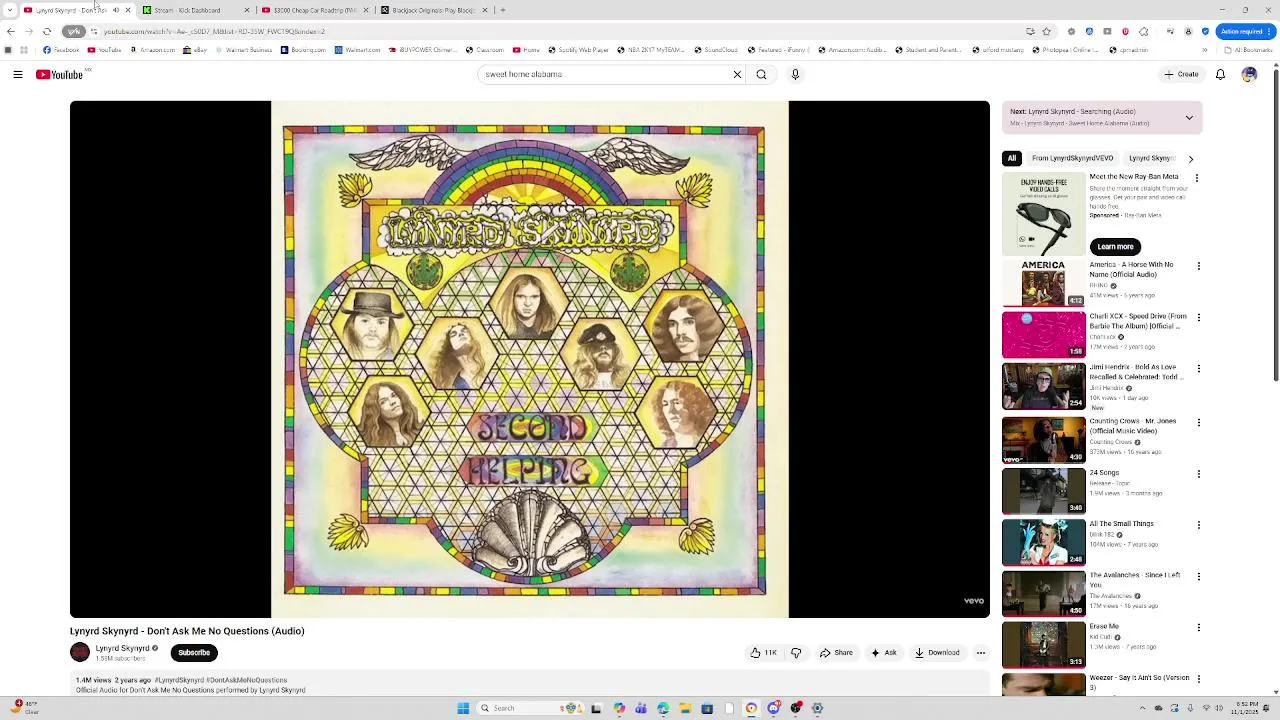Play America A Horse With No Name thumbnail
This screenshot has height=720, width=1280.
tap(1043, 283)
